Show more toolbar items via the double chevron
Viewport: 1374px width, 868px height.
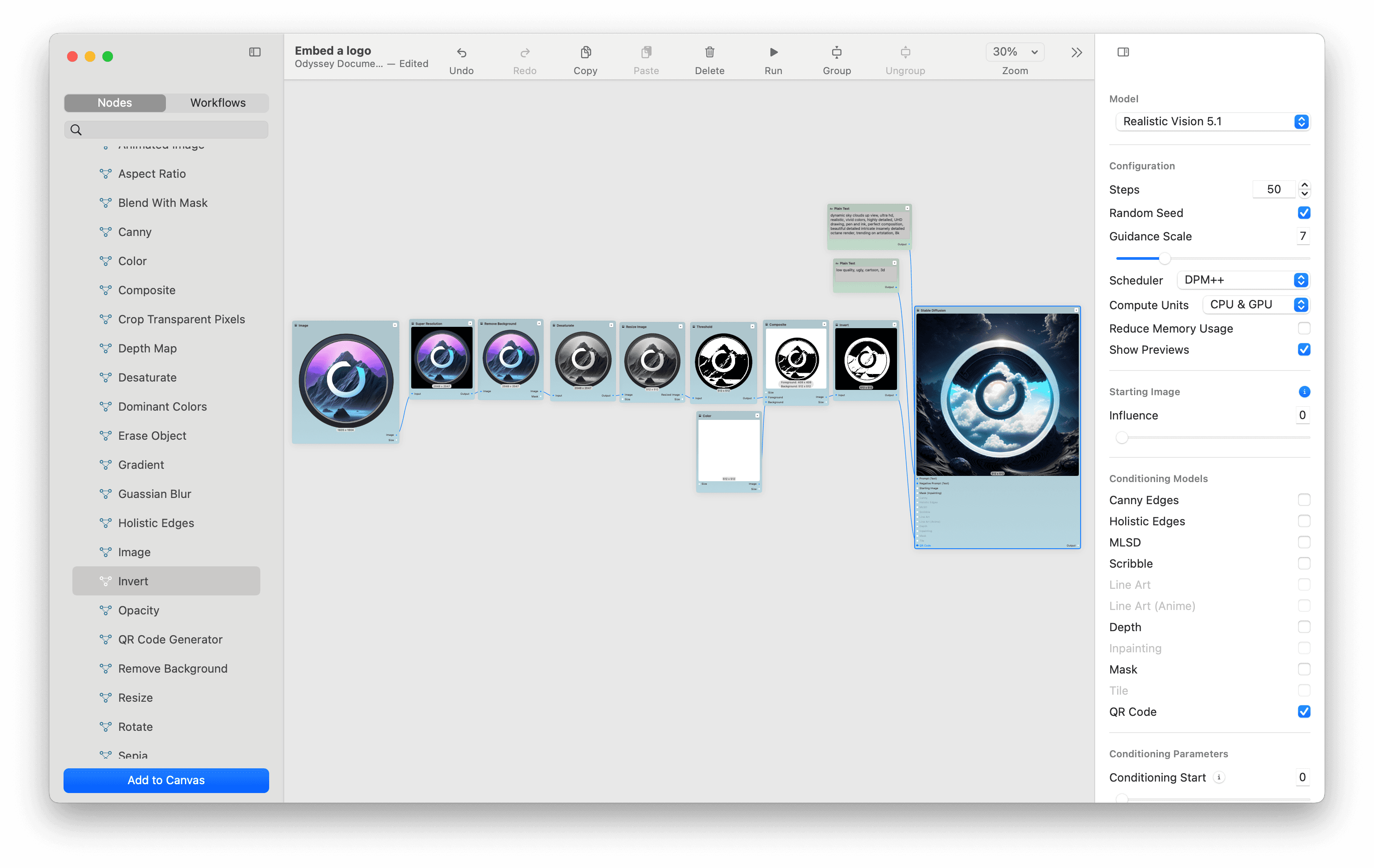pos(1076,52)
